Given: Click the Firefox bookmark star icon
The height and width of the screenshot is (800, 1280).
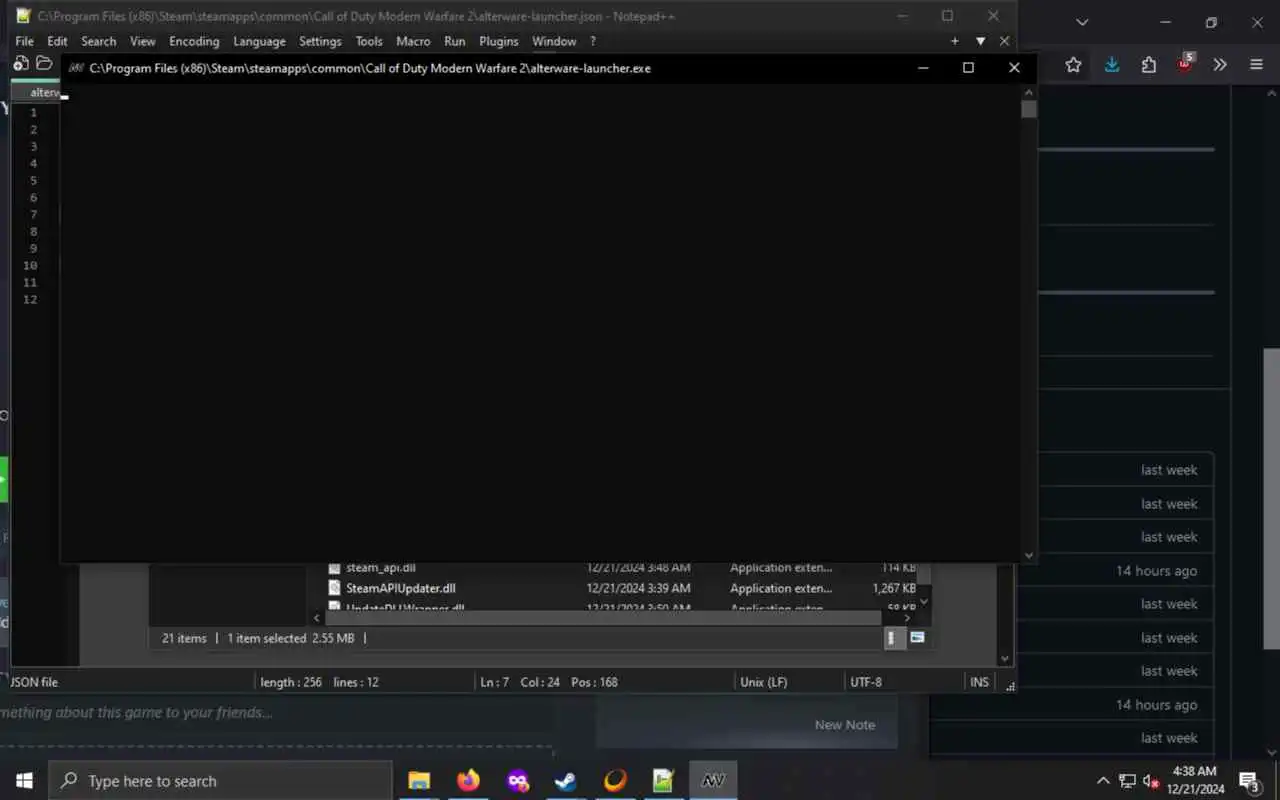Looking at the screenshot, I should coord(1073,64).
